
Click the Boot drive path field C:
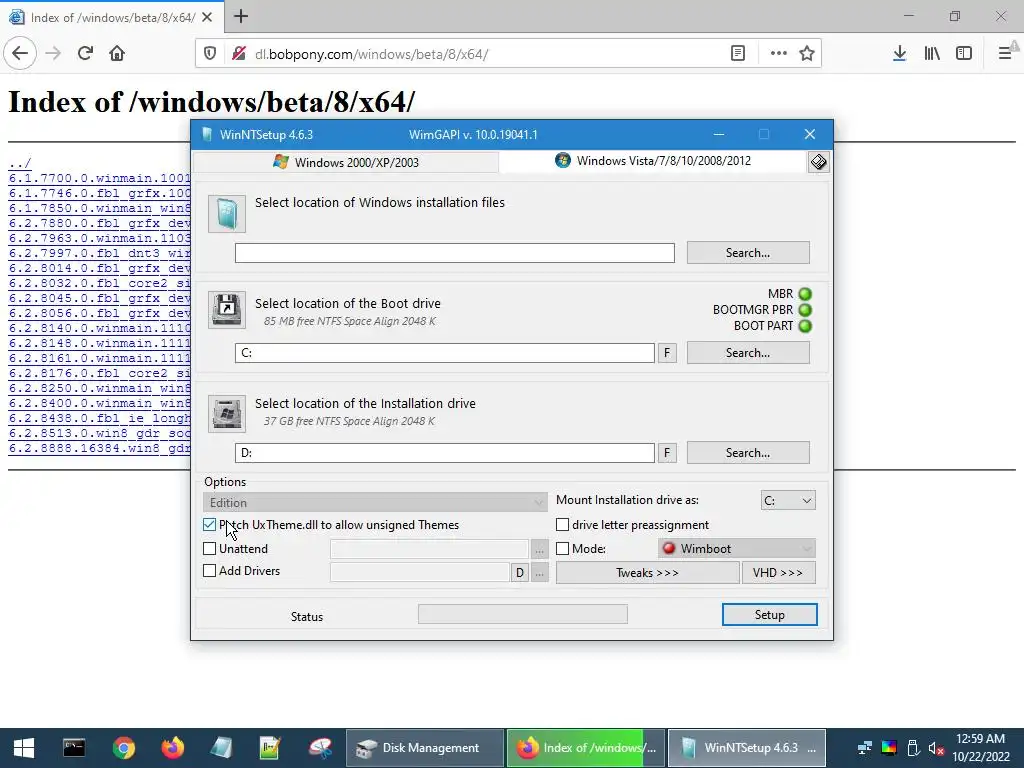[x=445, y=353]
